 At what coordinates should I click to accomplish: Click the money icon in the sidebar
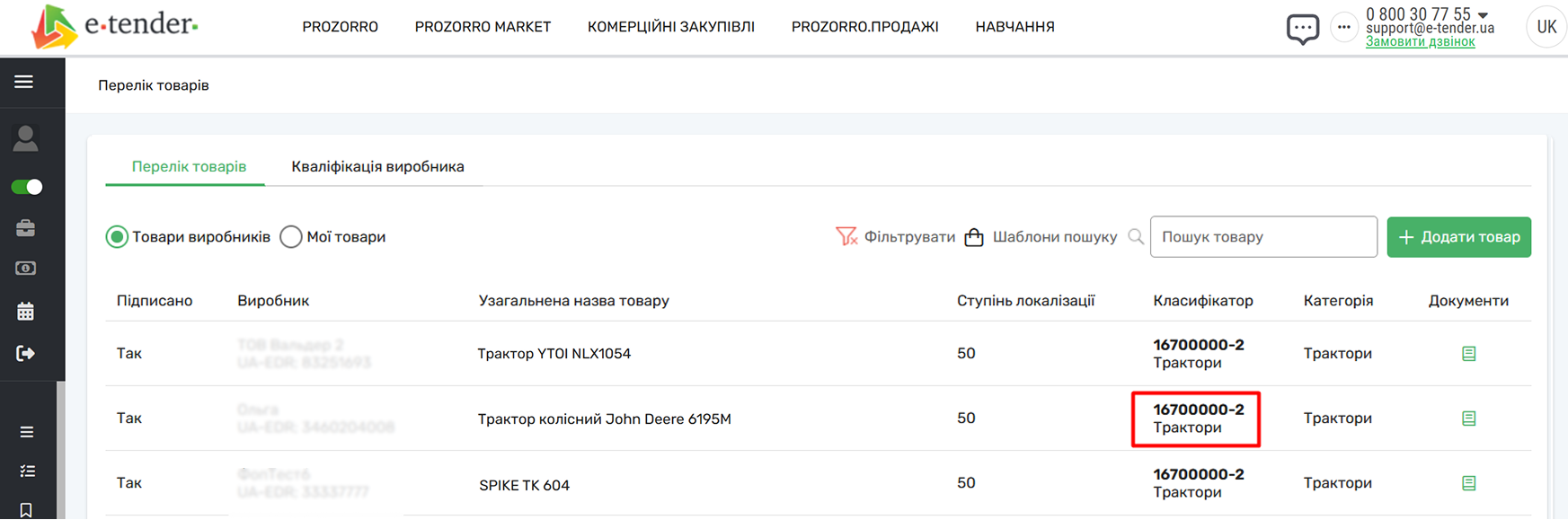point(25,269)
